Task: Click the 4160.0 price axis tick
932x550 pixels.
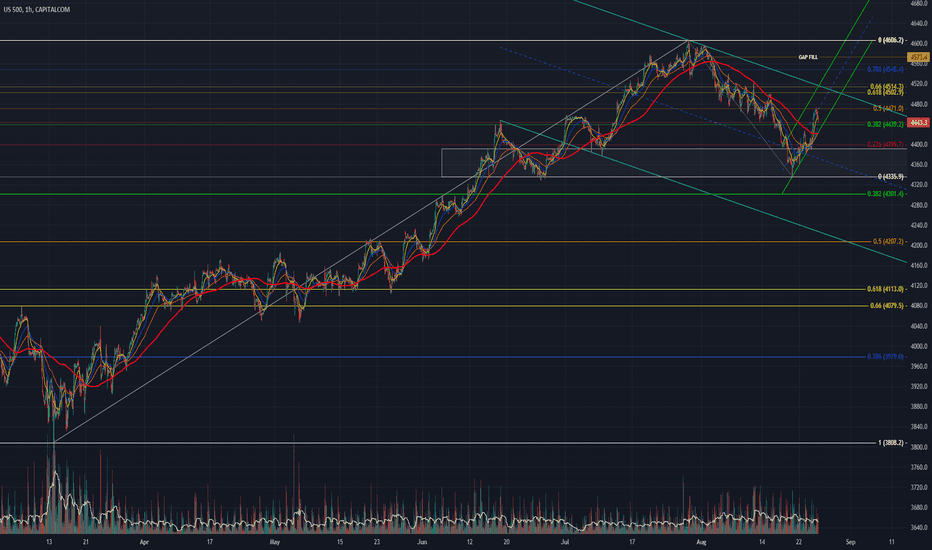Action: coord(918,266)
